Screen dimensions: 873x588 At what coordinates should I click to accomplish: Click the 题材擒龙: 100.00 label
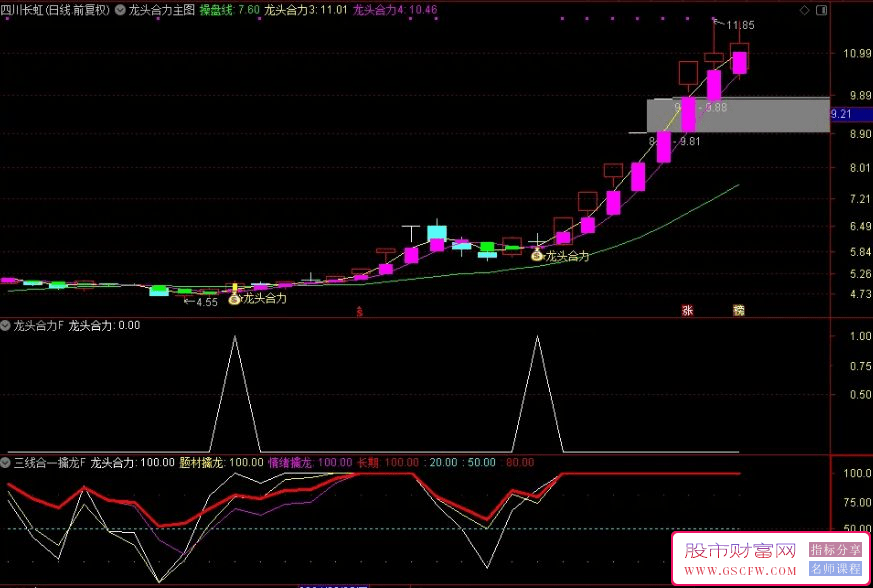tap(222, 462)
